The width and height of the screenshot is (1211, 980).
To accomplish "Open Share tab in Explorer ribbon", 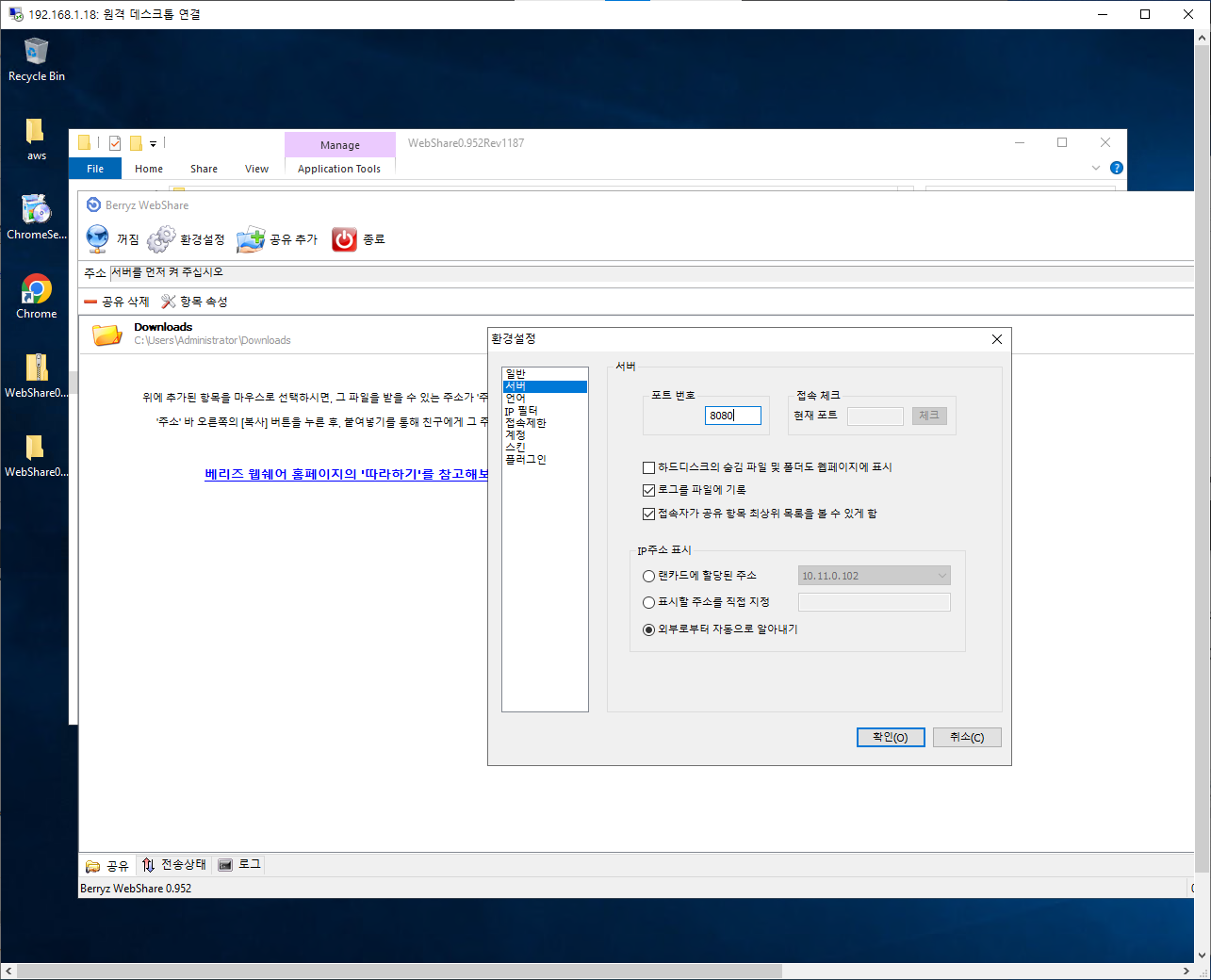I will [204, 169].
